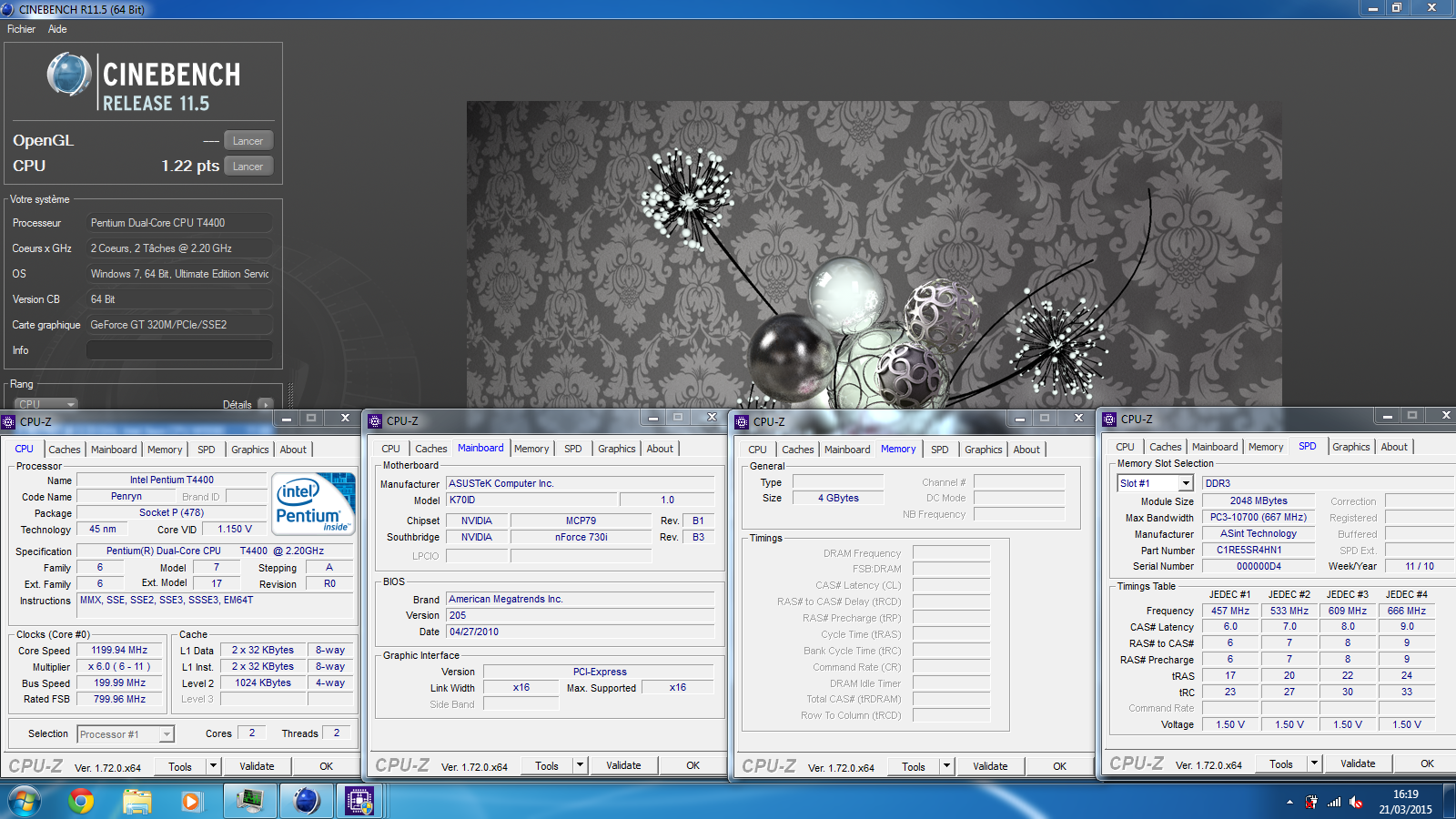The image size is (1456, 819).
Task: Select About tab in CPU-Z Memory window
Action: pos(1026,450)
